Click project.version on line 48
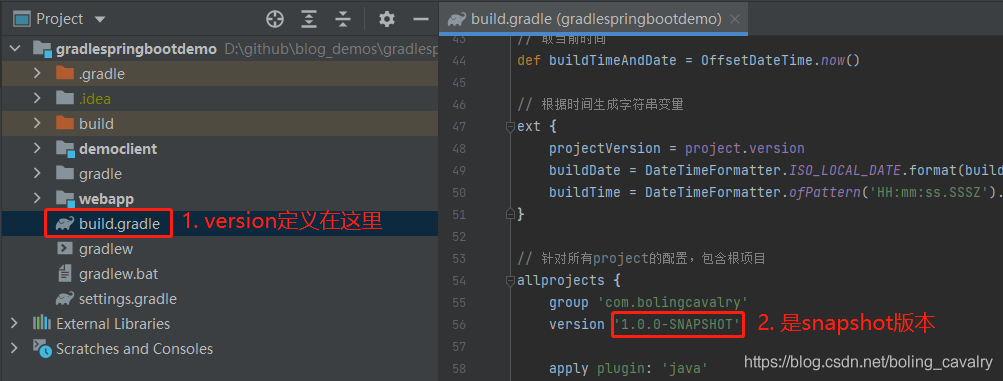This screenshot has width=1003, height=381. pyautogui.click(x=745, y=148)
